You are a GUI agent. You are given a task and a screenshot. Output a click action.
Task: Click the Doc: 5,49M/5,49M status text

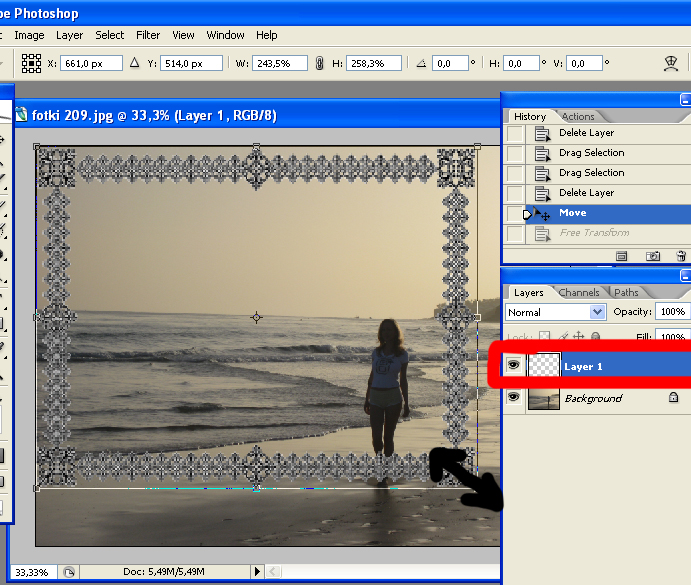[163, 572]
